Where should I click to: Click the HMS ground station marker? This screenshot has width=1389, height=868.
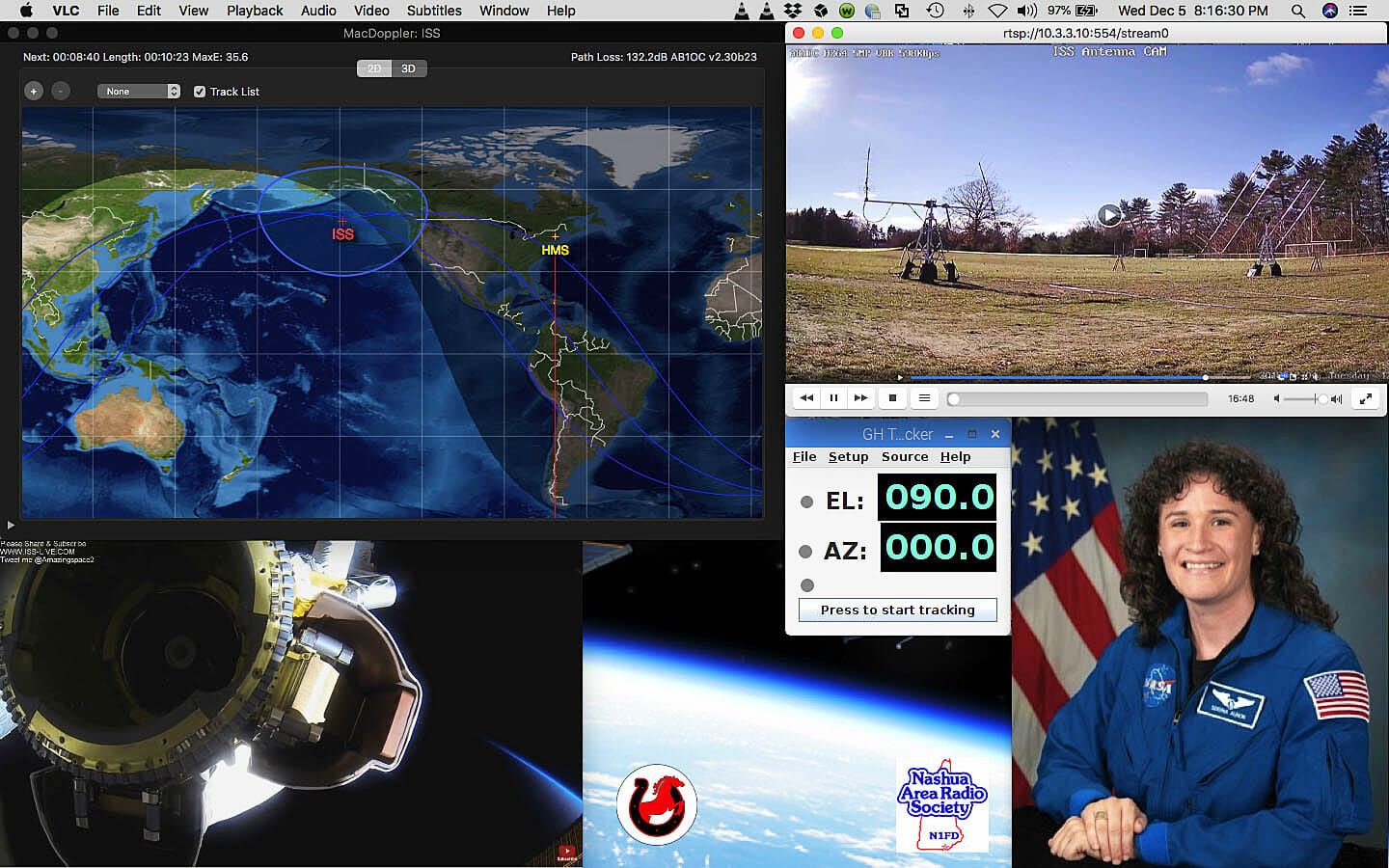point(556,249)
